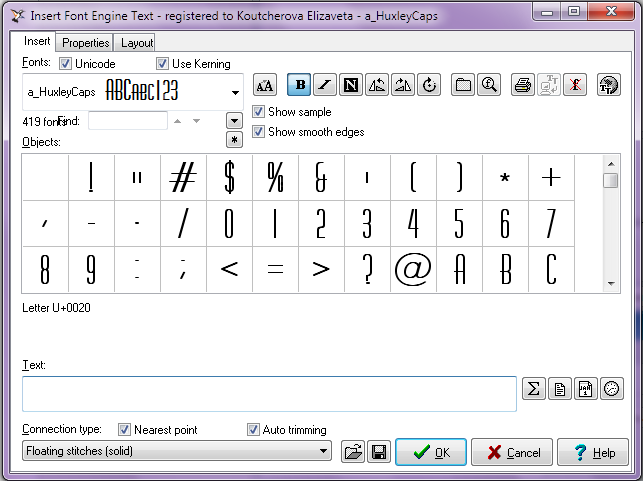643x481 pixels.
Task: Click the sigma symbol button
Action: tap(534, 389)
